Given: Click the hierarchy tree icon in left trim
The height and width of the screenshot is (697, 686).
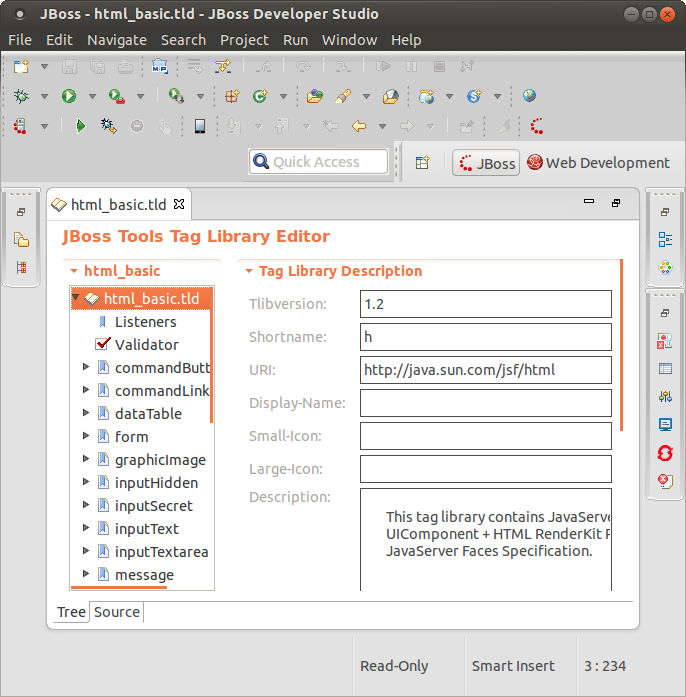Looking at the screenshot, I should click(x=21, y=268).
